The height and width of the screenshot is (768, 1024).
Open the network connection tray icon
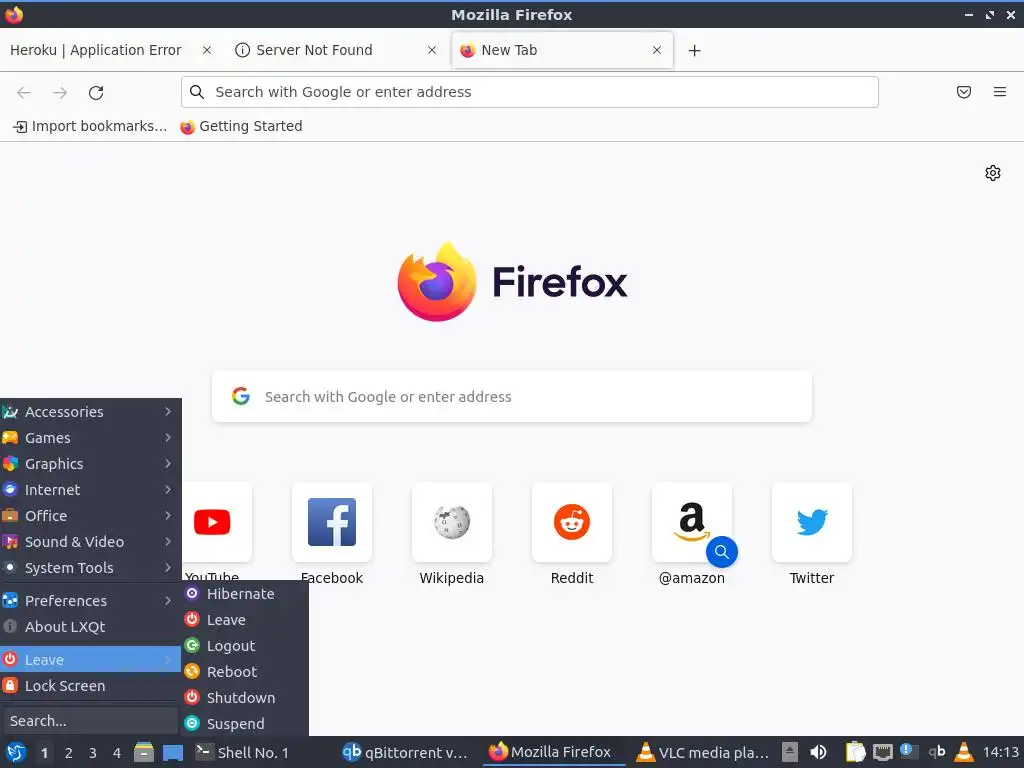[x=883, y=752]
